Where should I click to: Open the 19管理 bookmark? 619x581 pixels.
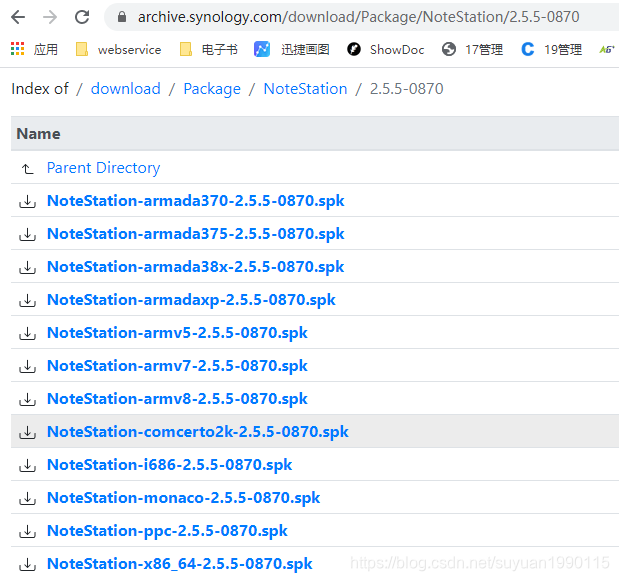coord(551,49)
